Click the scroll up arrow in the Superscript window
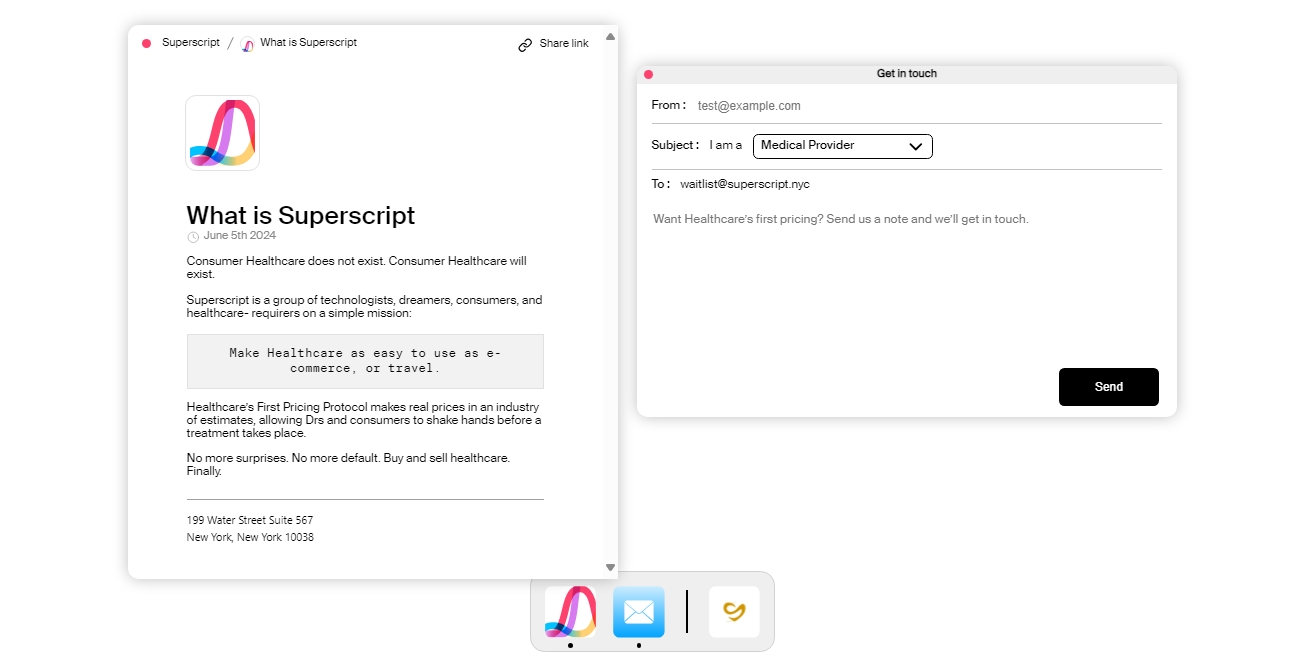 point(610,37)
